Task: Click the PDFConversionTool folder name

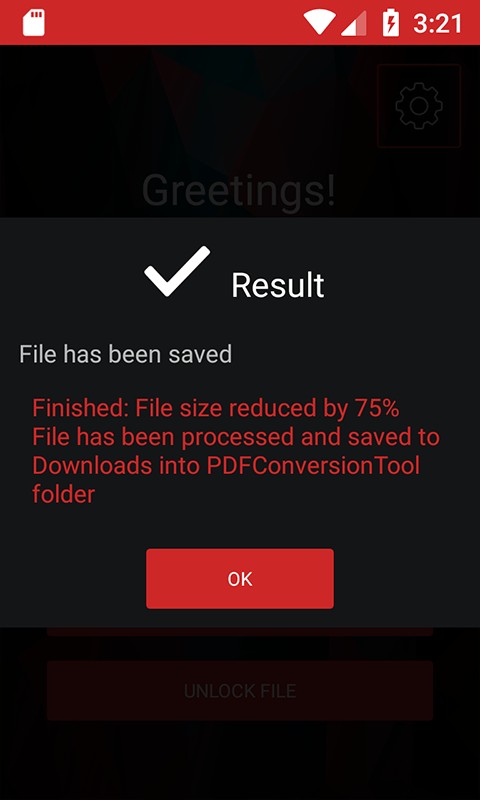Action: pos(313,466)
